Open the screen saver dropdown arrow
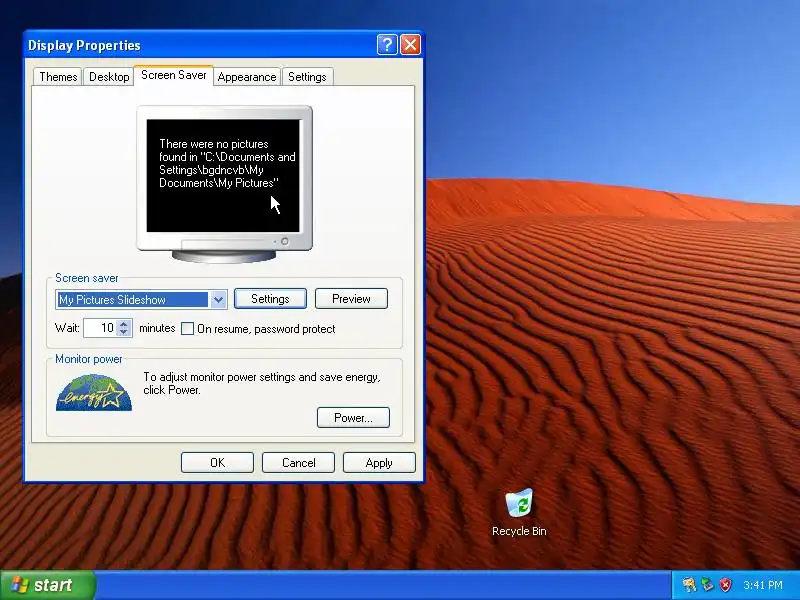Viewport: 800px width, 600px height. coord(218,299)
